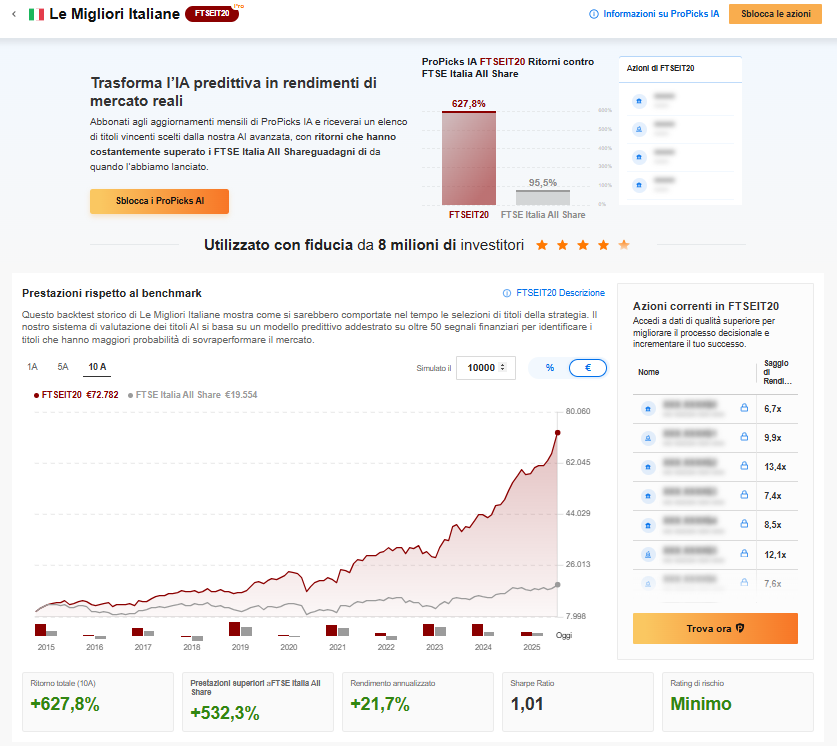Image resolution: width=837 pixels, height=746 pixels.
Task: Click lock icon in 7,4x row
Action: click(x=744, y=495)
